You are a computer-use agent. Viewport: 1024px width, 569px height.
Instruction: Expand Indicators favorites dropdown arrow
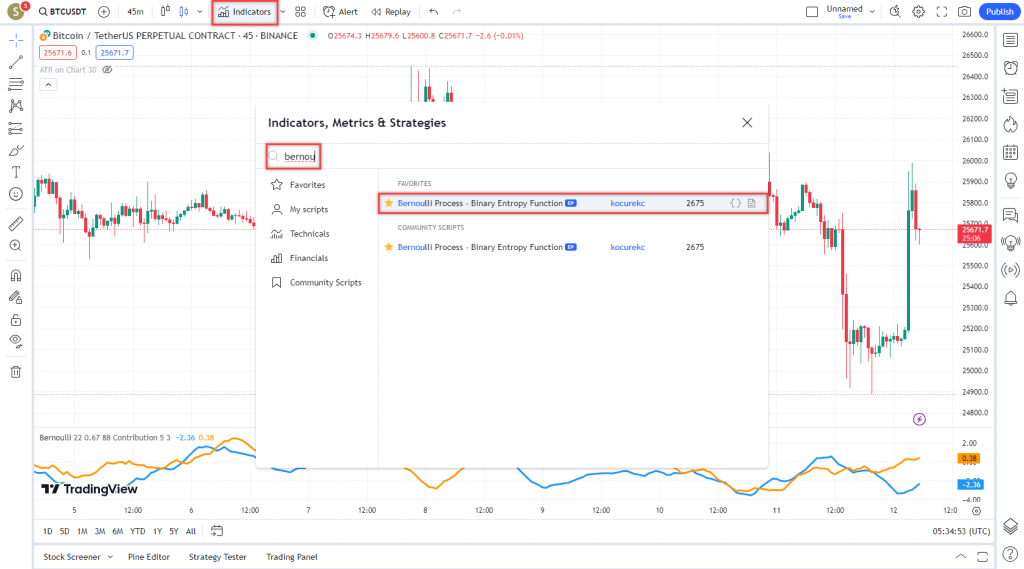tap(283, 12)
